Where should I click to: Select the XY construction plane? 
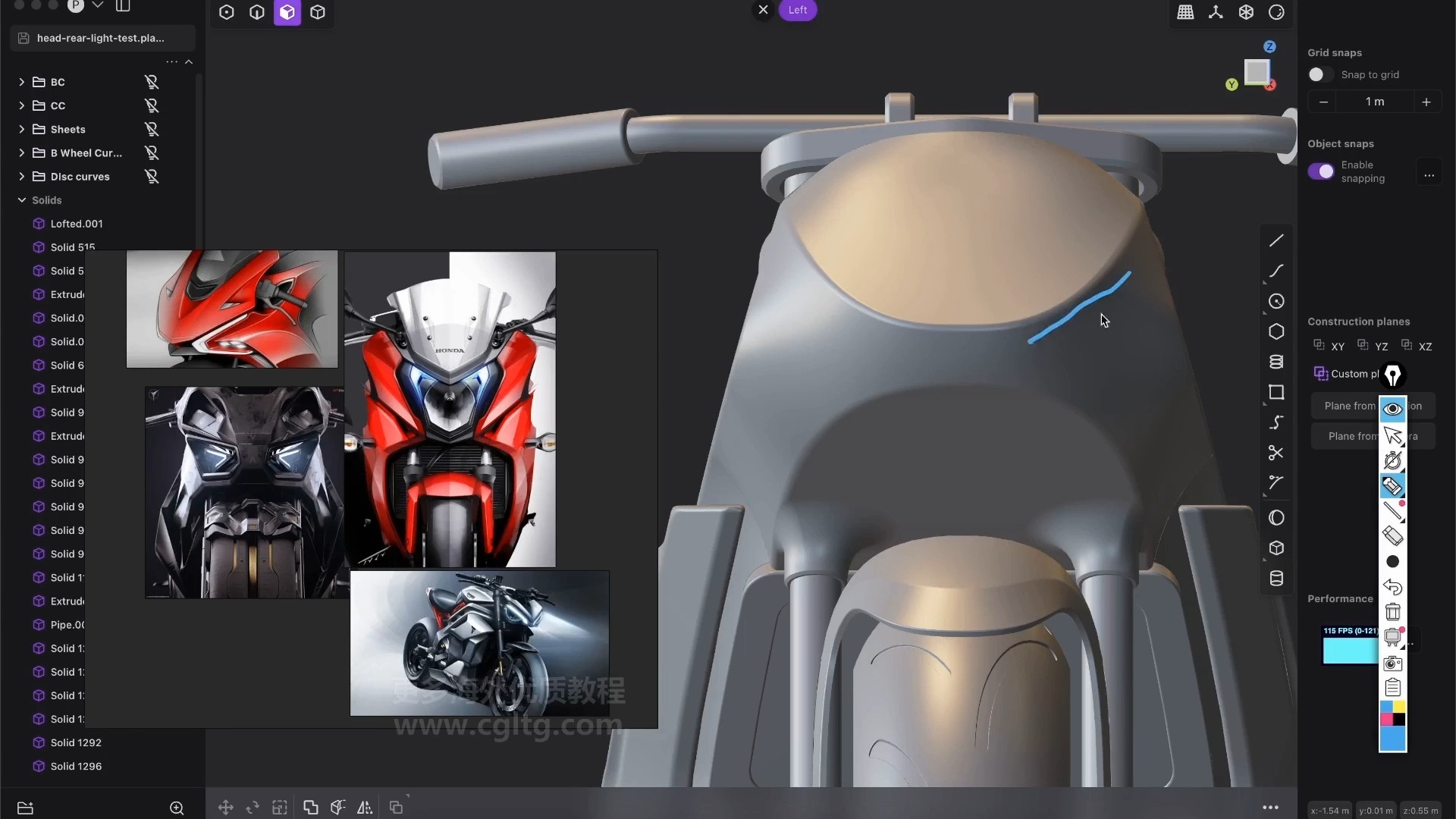(1329, 346)
